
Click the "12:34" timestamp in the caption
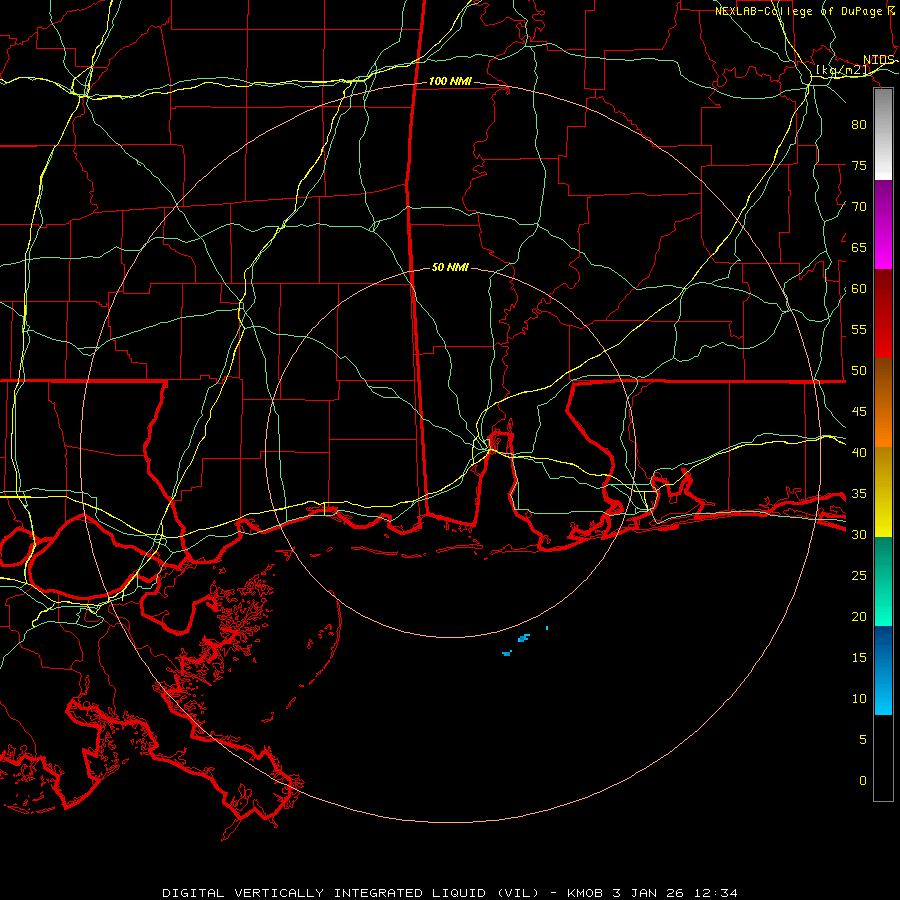[714, 893]
